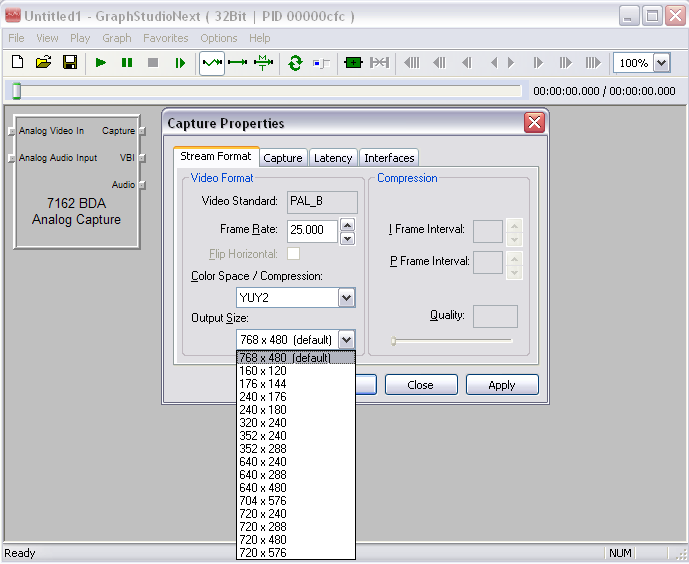Click the Apply button
Screen dimensions: 689x564
[502, 385]
